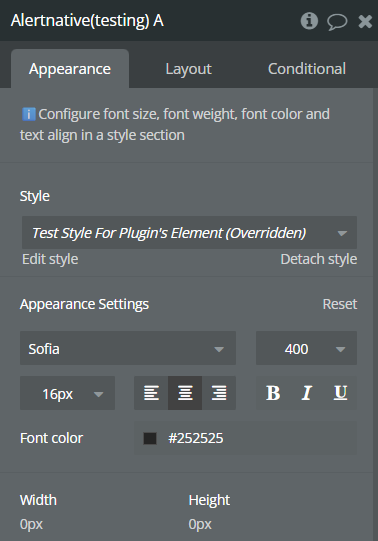Toggle bold formatting

click(x=273, y=393)
